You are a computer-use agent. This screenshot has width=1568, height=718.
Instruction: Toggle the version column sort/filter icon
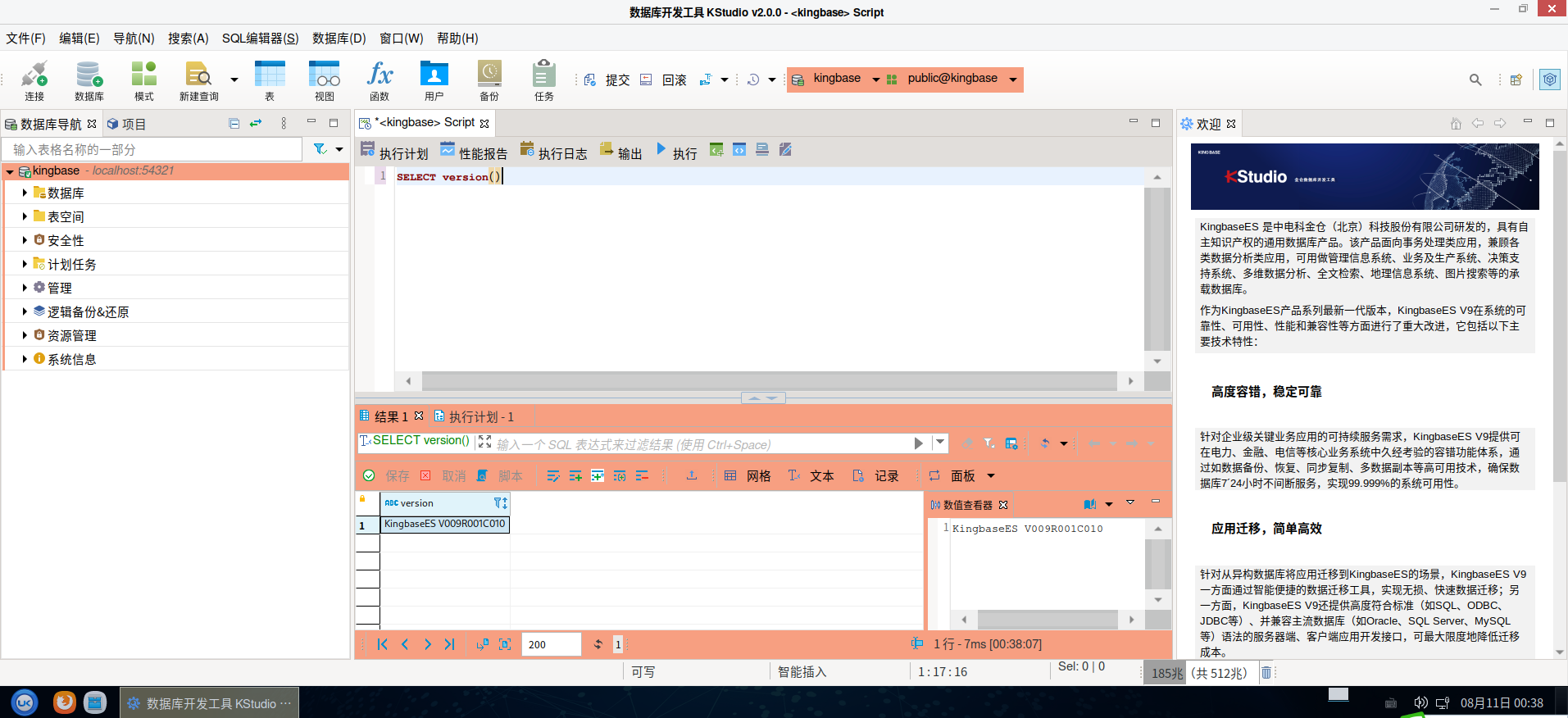pyautogui.click(x=500, y=503)
